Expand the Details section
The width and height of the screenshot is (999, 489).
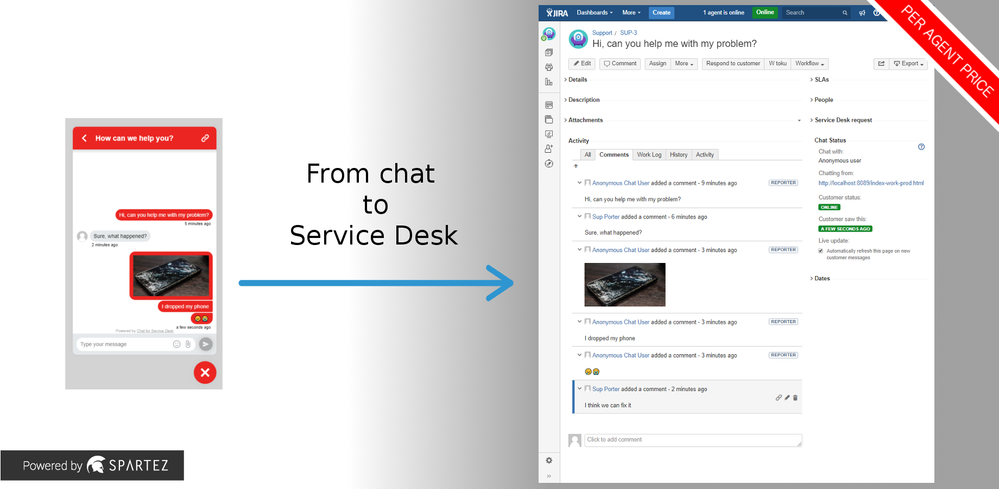click(x=576, y=80)
